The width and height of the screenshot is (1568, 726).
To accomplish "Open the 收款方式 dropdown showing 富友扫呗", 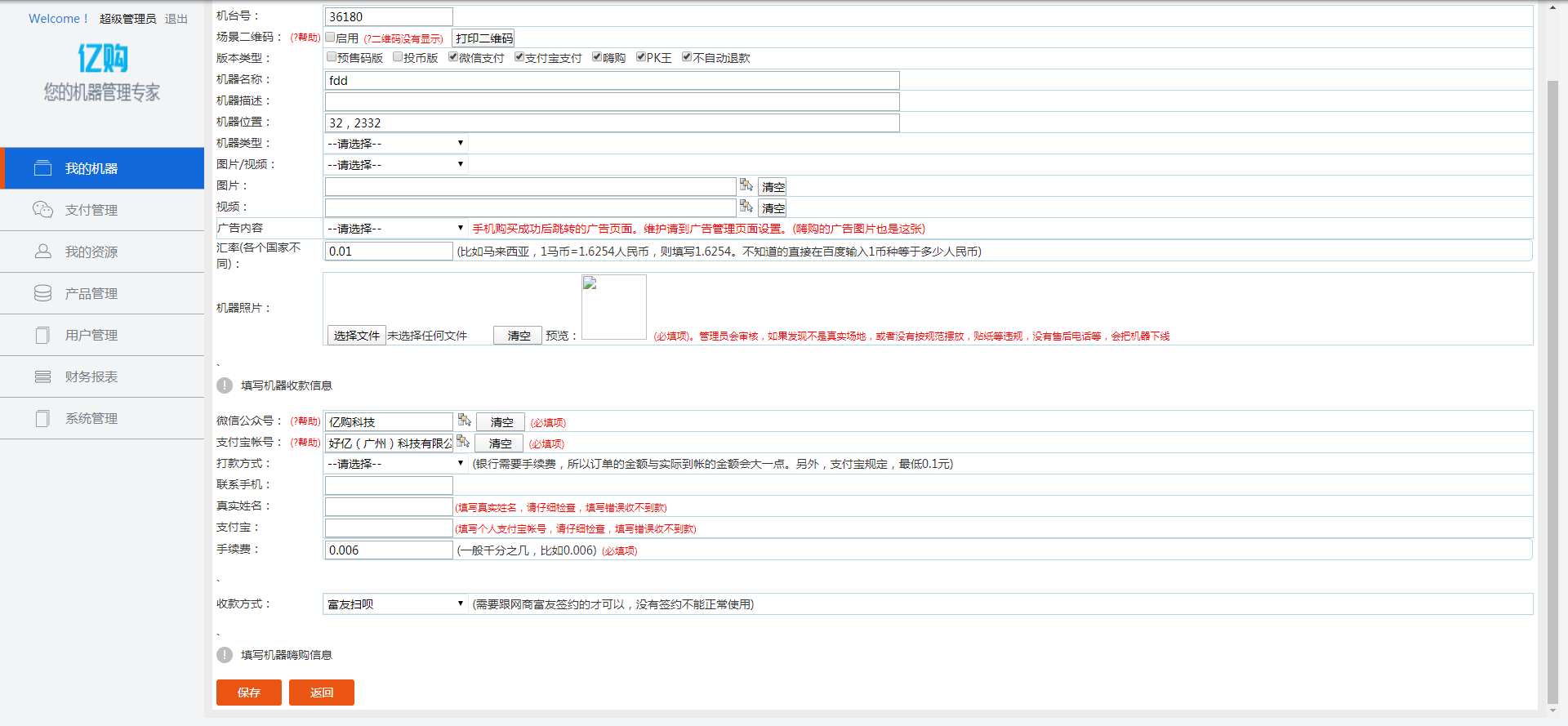I will 395,604.
